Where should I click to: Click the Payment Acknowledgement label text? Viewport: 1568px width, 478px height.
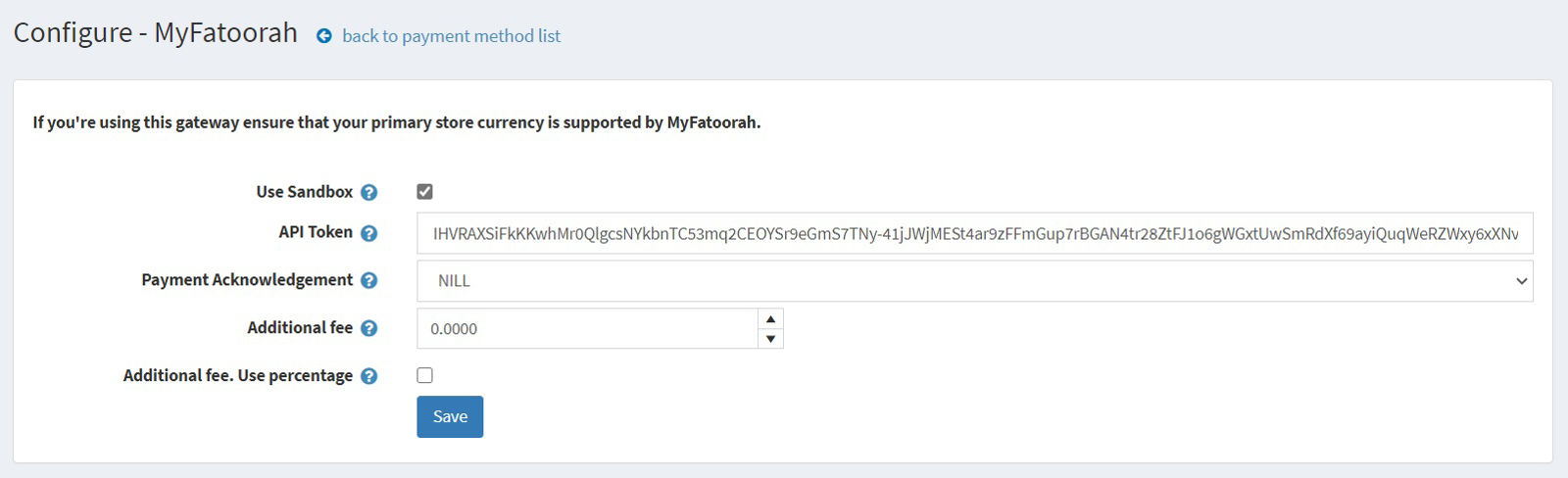click(x=247, y=280)
